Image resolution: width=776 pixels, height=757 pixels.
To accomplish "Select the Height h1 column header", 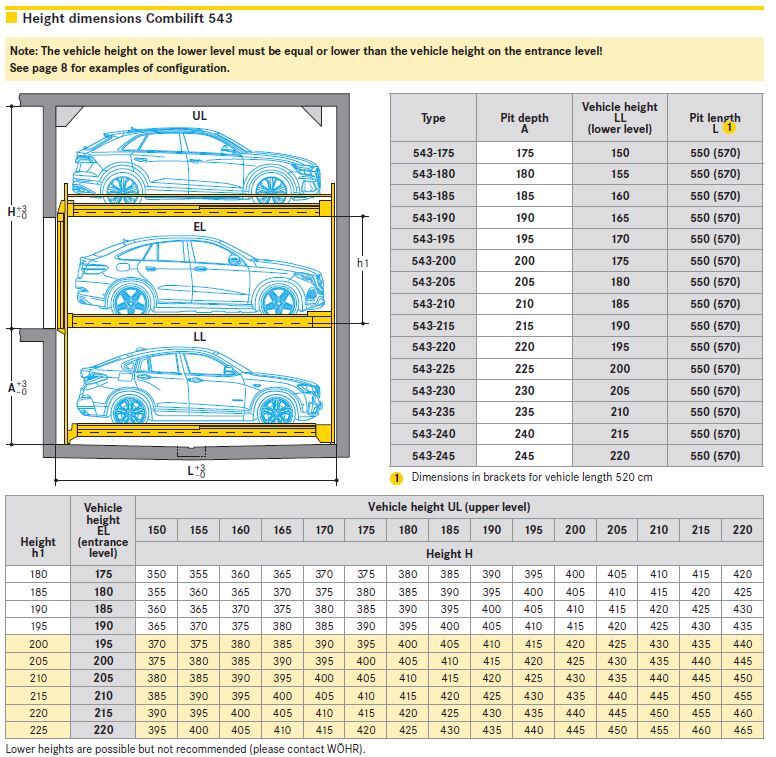I will point(38,548).
